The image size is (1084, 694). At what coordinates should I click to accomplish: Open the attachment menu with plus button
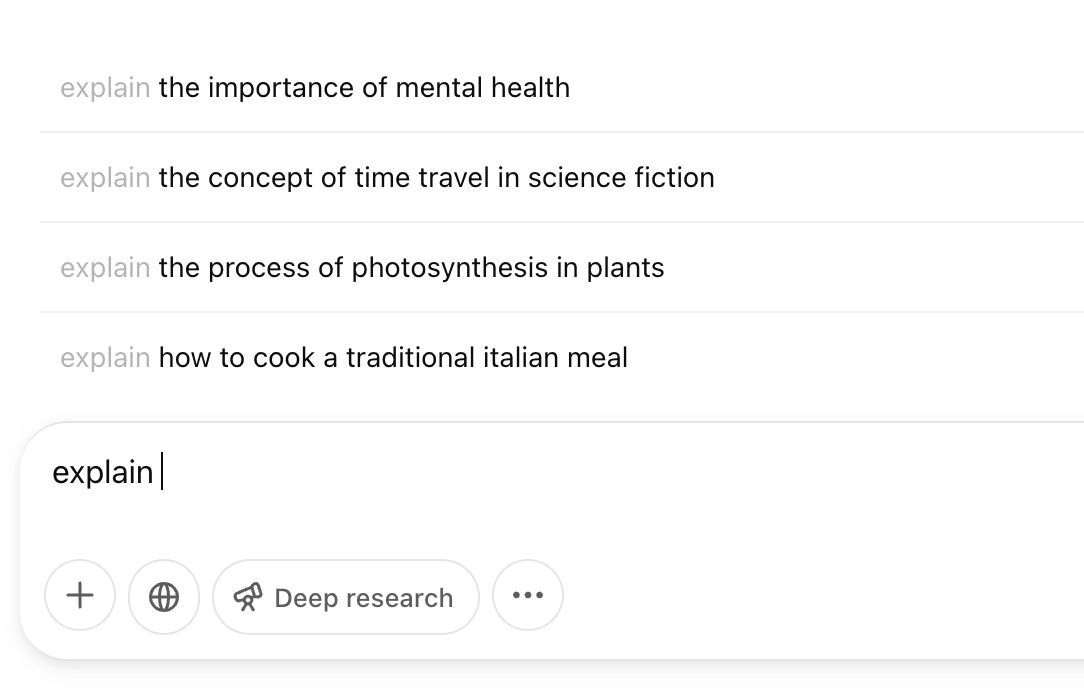pyautogui.click(x=80, y=597)
